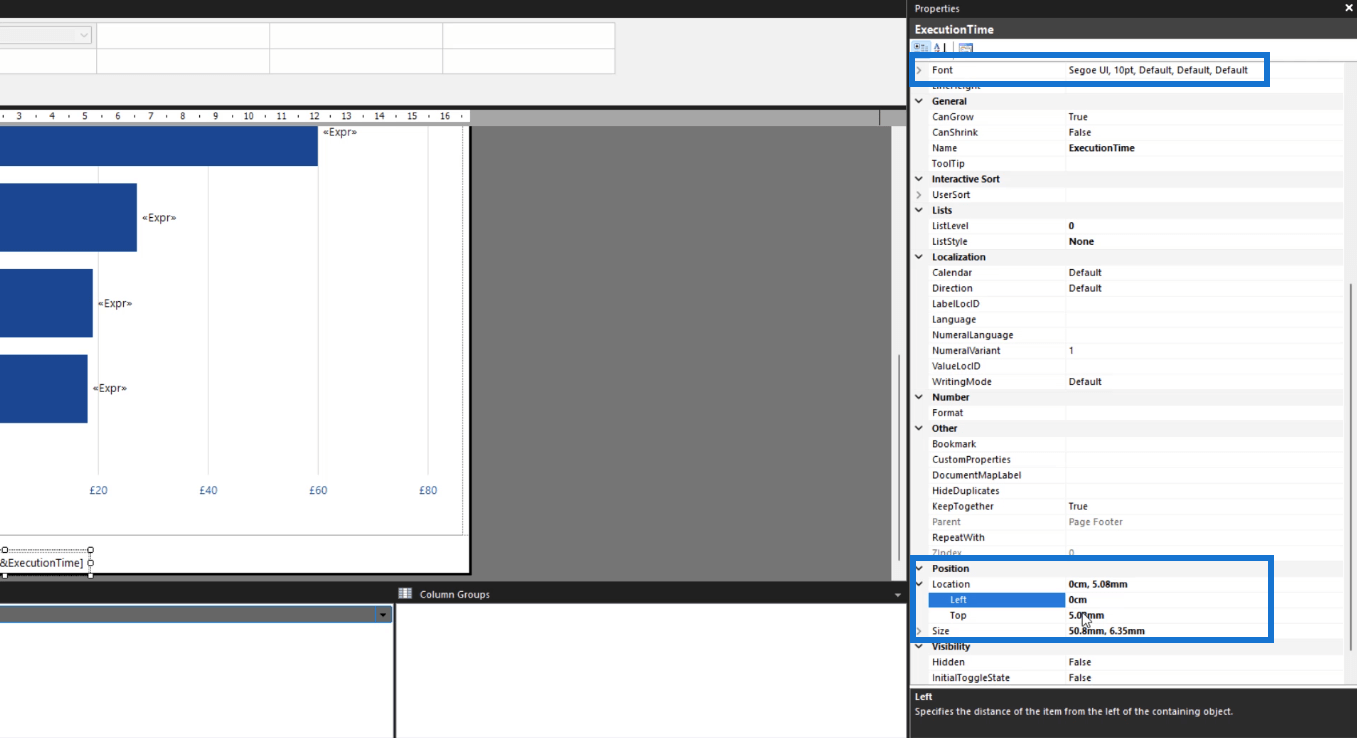The height and width of the screenshot is (738, 1357).
Task: Click the Font value Segoe UI, 10pt
Action: [x=1158, y=70]
